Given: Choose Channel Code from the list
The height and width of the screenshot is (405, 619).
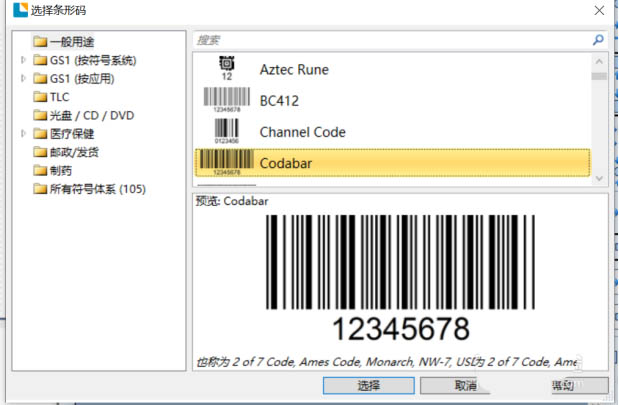Looking at the screenshot, I should click(393, 131).
